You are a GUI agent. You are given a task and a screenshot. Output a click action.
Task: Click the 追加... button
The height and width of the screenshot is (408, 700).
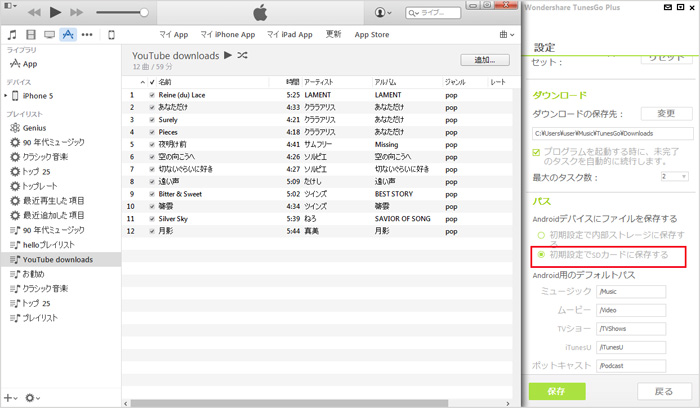(x=485, y=60)
